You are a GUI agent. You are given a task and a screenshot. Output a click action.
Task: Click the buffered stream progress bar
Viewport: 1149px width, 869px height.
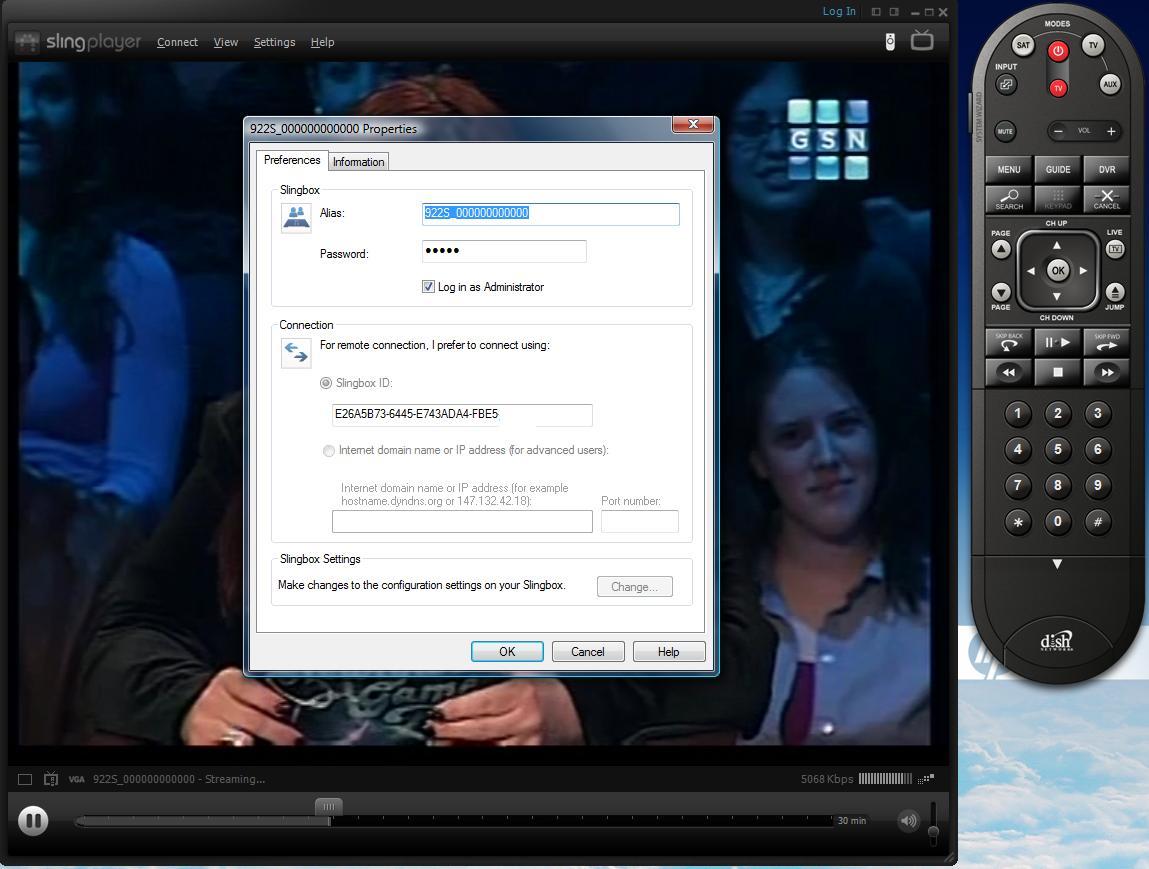[x=204, y=821]
